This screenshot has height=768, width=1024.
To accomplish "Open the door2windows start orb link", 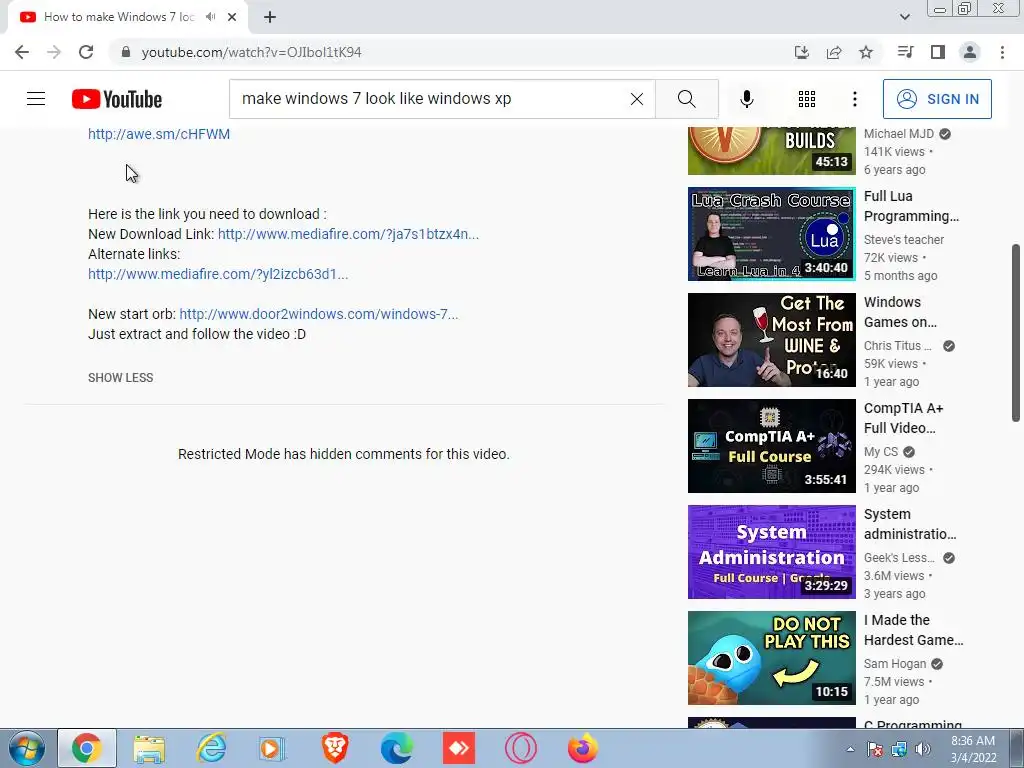I will tap(319, 314).
